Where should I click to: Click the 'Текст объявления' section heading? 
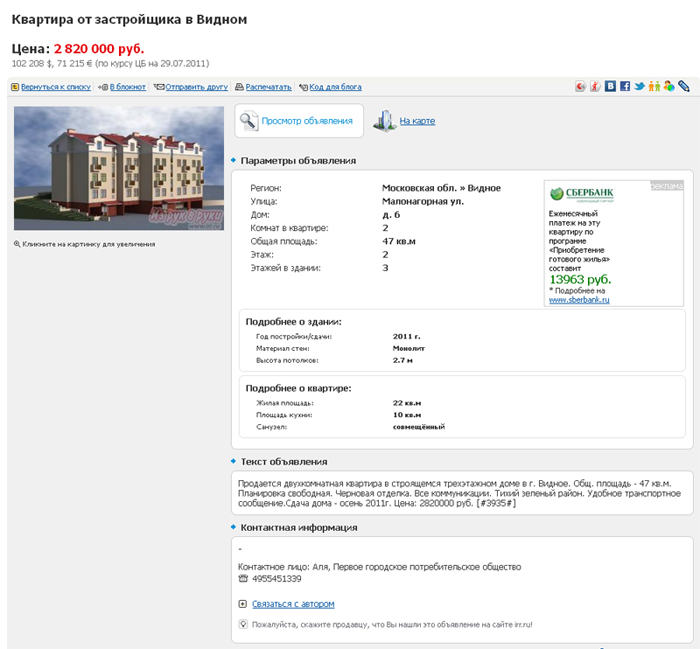click(284, 462)
